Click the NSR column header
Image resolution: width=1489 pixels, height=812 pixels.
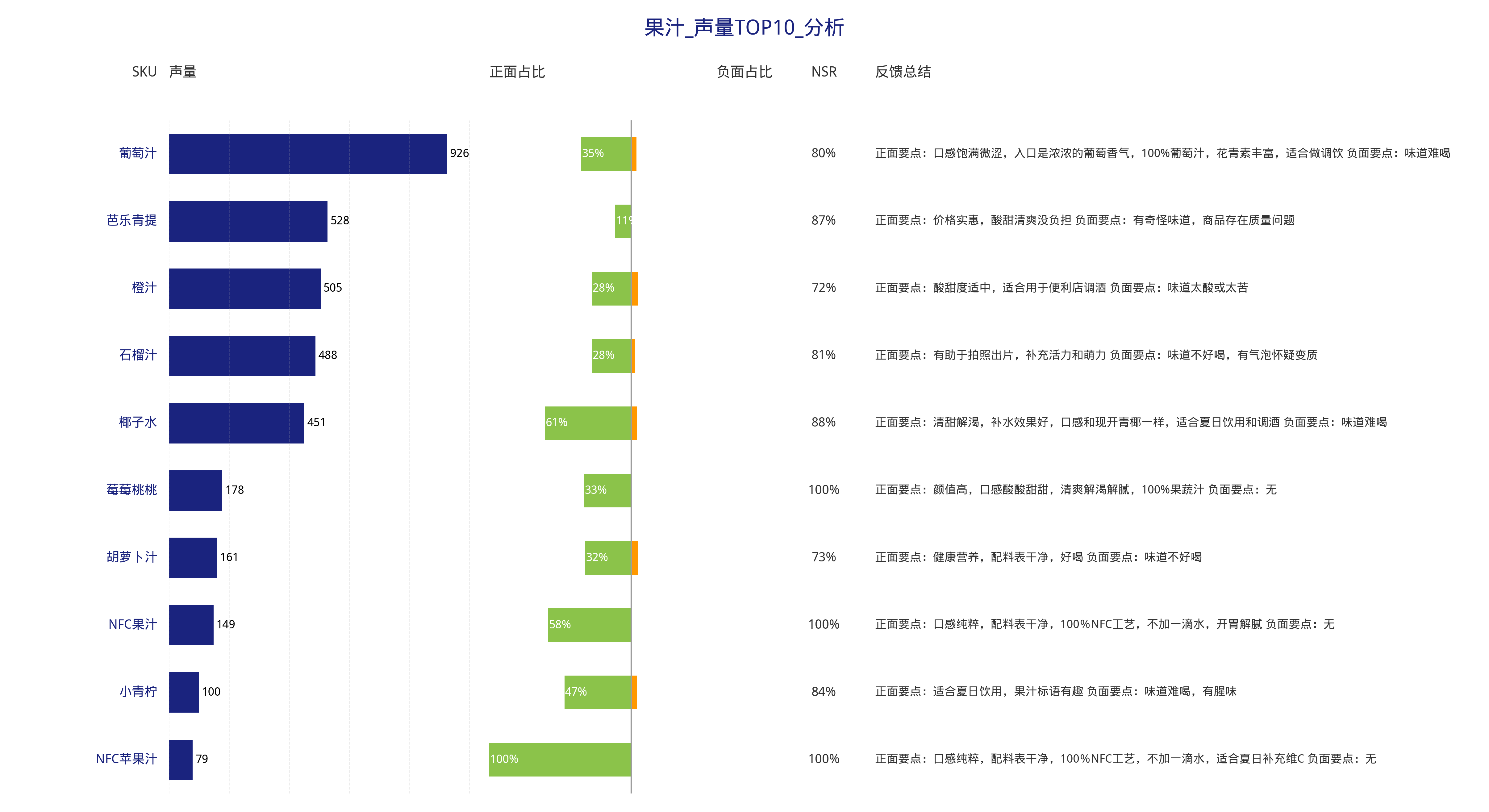pyautogui.click(x=824, y=72)
